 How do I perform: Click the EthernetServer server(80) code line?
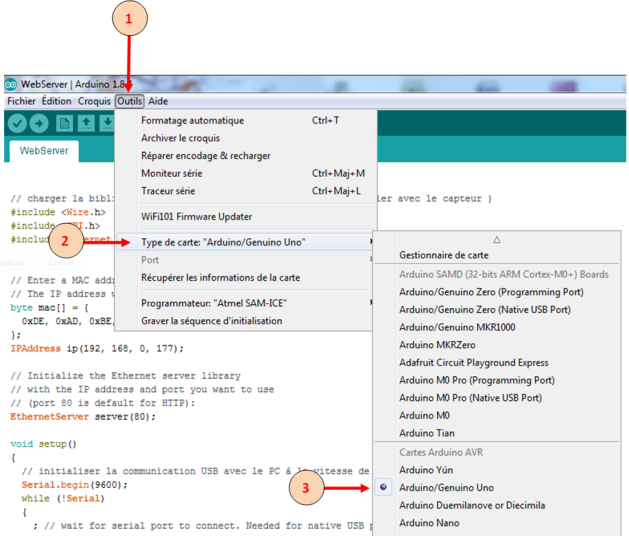(x=83, y=417)
